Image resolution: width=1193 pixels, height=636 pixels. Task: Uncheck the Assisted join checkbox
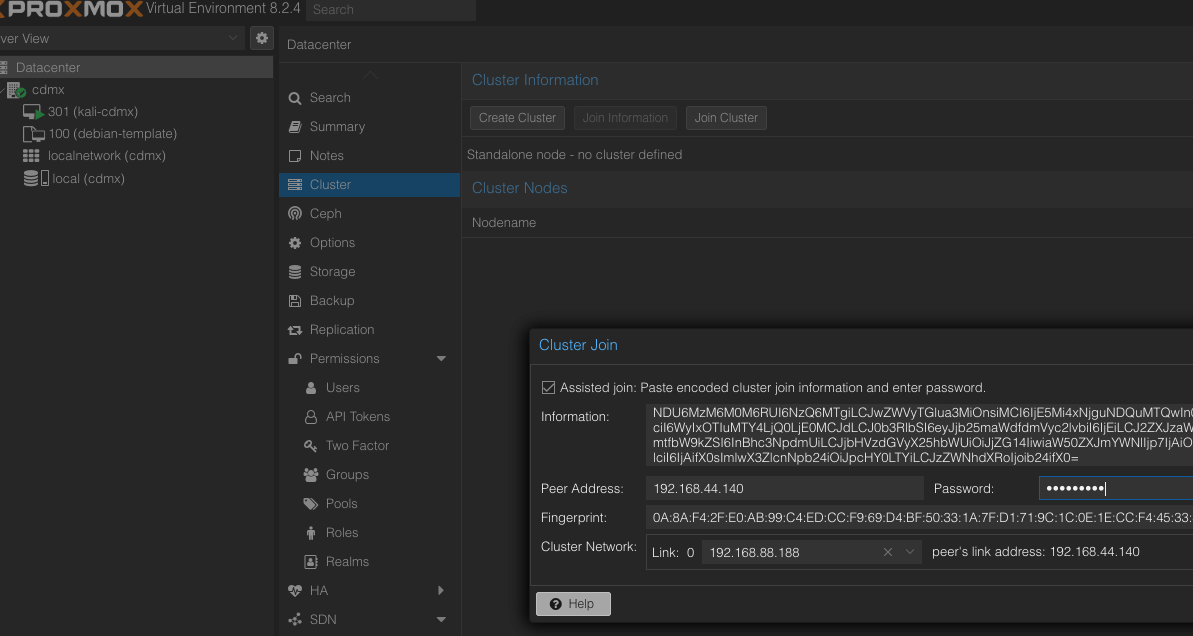pos(548,388)
